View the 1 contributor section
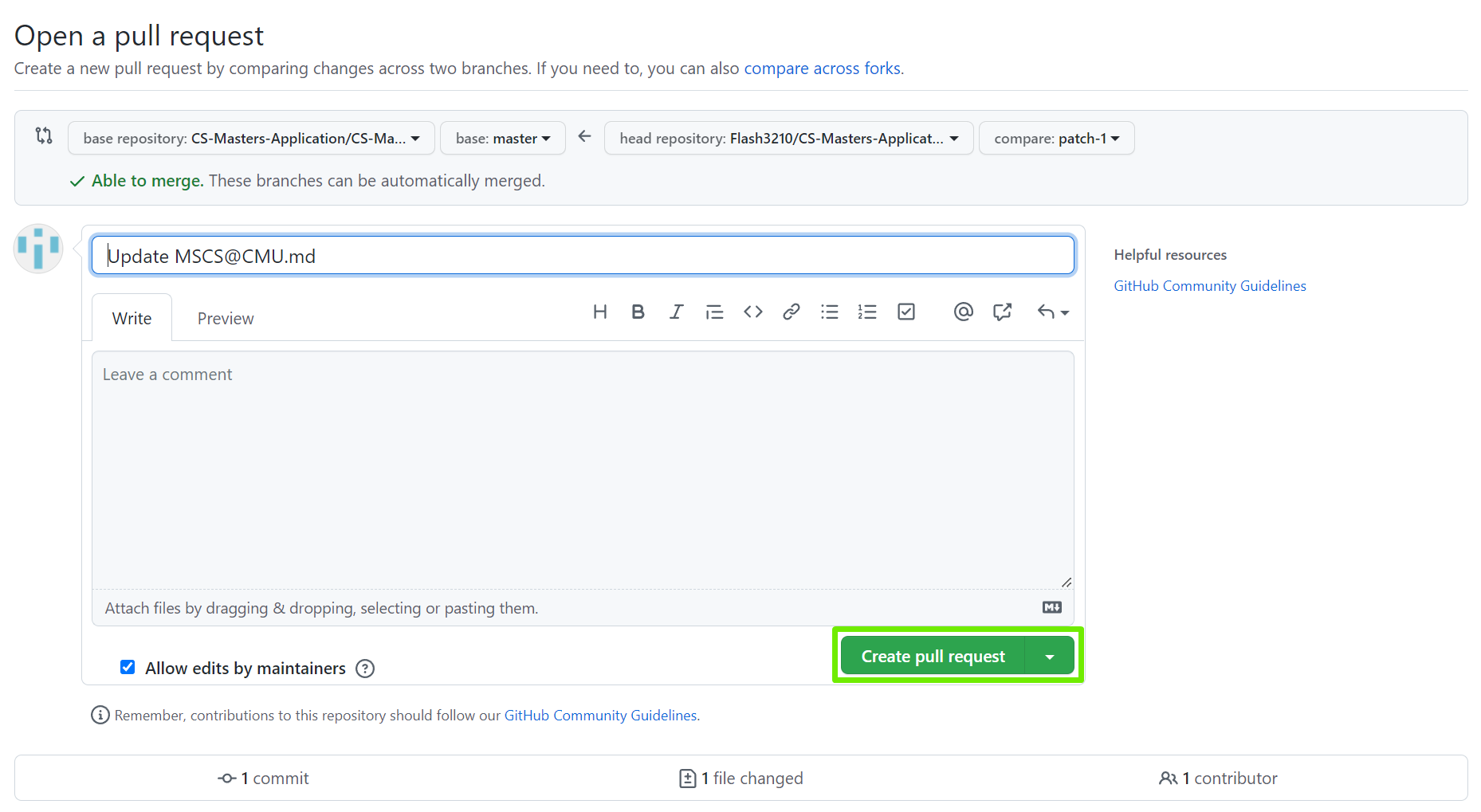The width and height of the screenshot is (1481, 812). [1218, 778]
